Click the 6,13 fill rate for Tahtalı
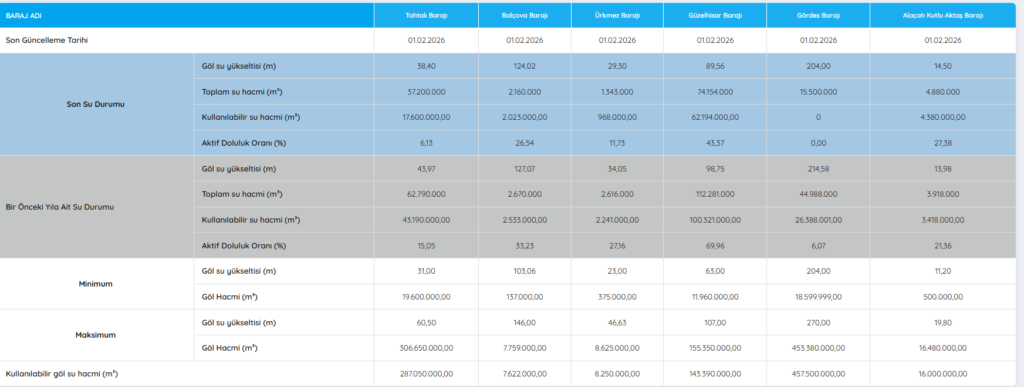The image size is (1024, 387). [426, 143]
